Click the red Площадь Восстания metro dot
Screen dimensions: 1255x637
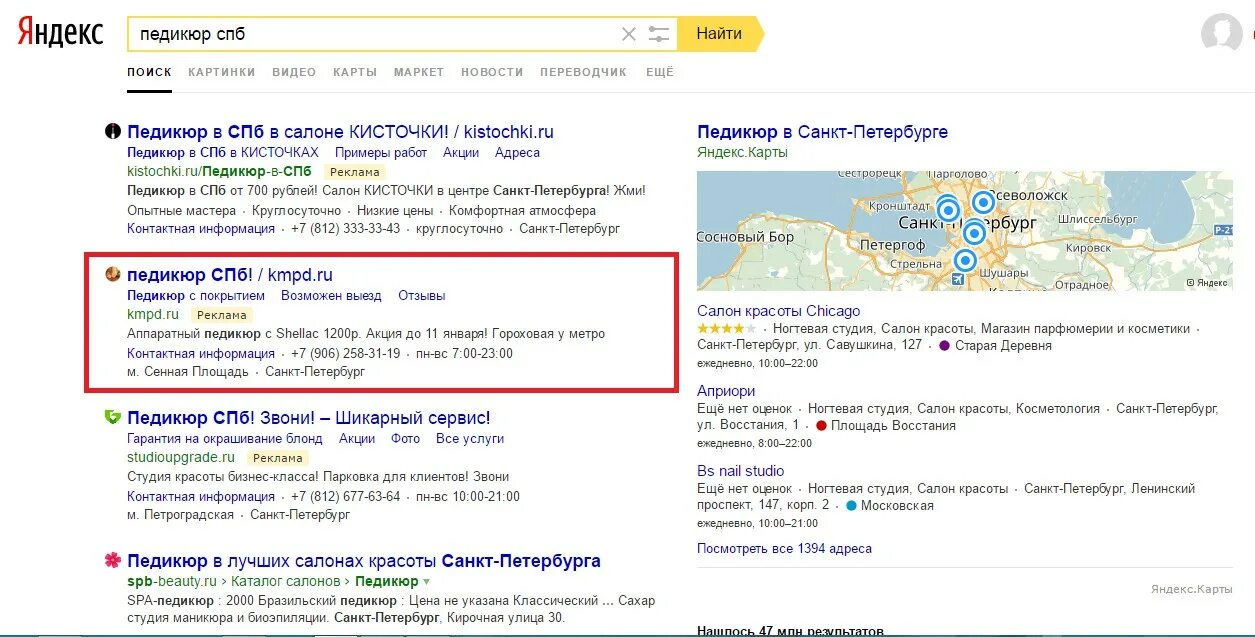(822, 426)
